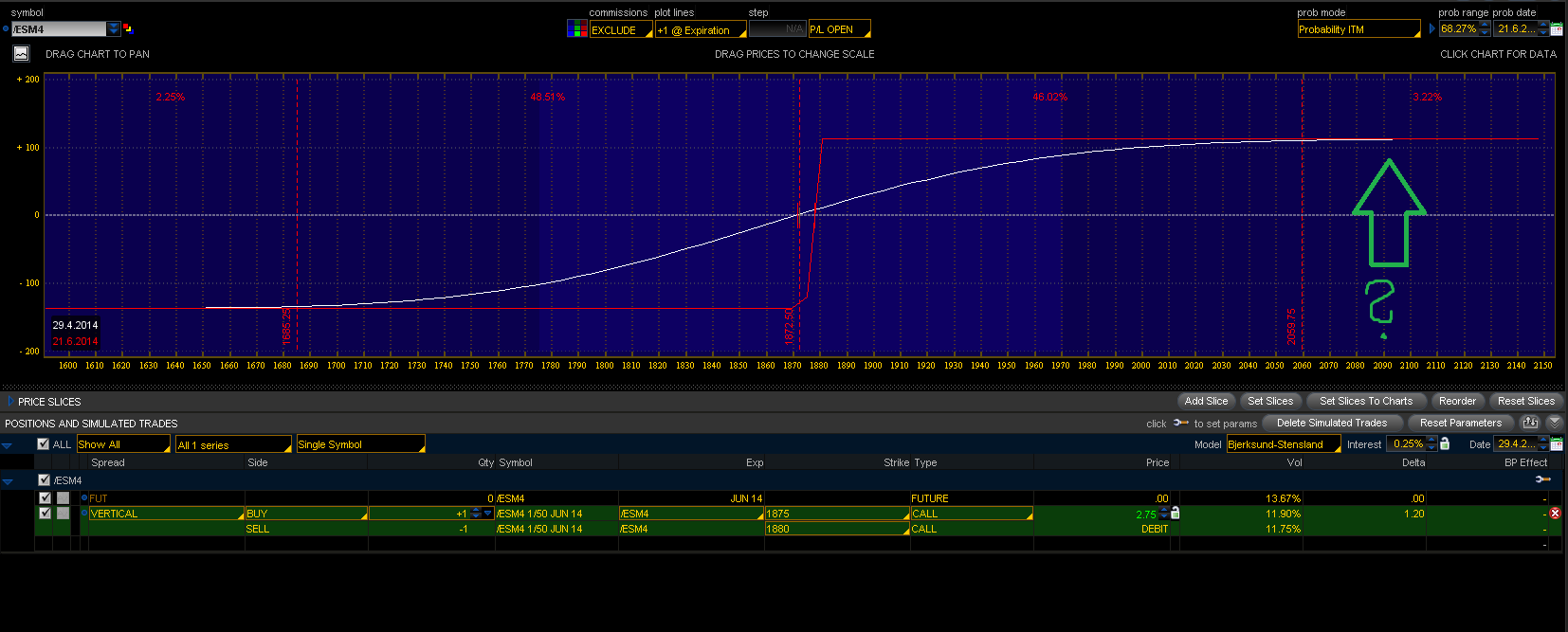1568x632 pixels.
Task: Open the Show All filter dropdown
Action: pyautogui.click(x=123, y=444)
